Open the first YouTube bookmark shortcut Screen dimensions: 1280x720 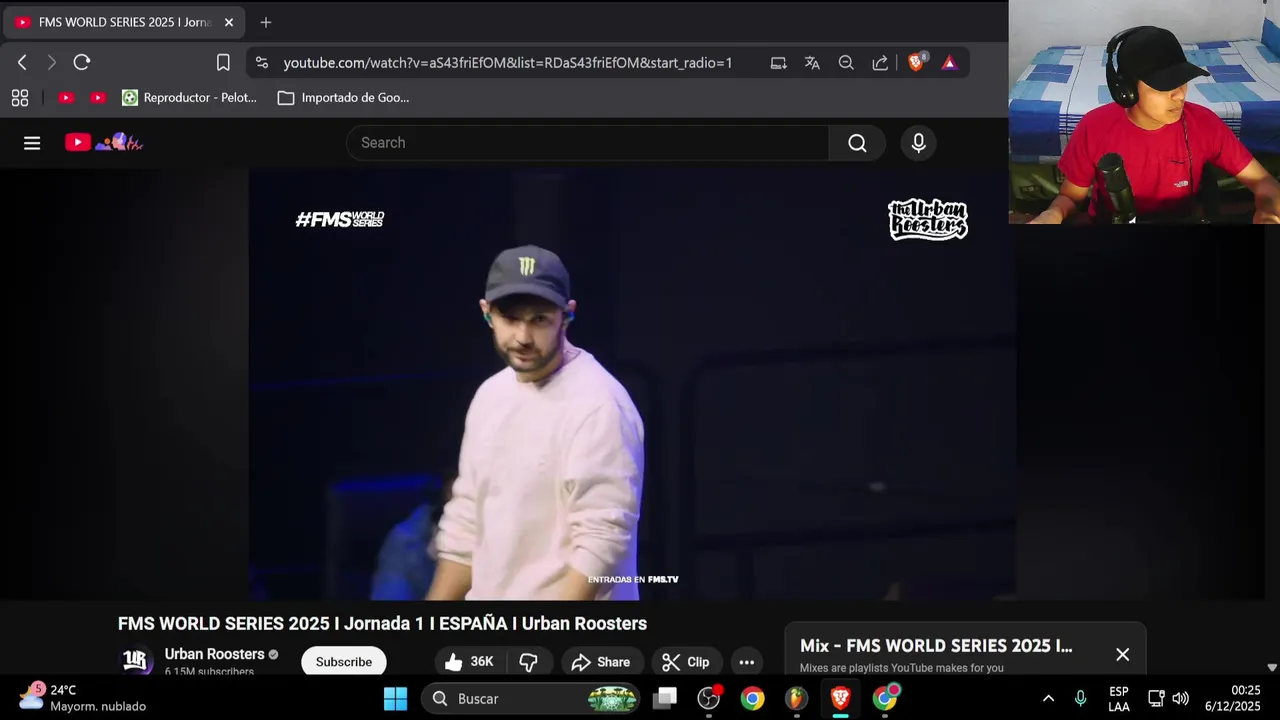pos(66,97)
